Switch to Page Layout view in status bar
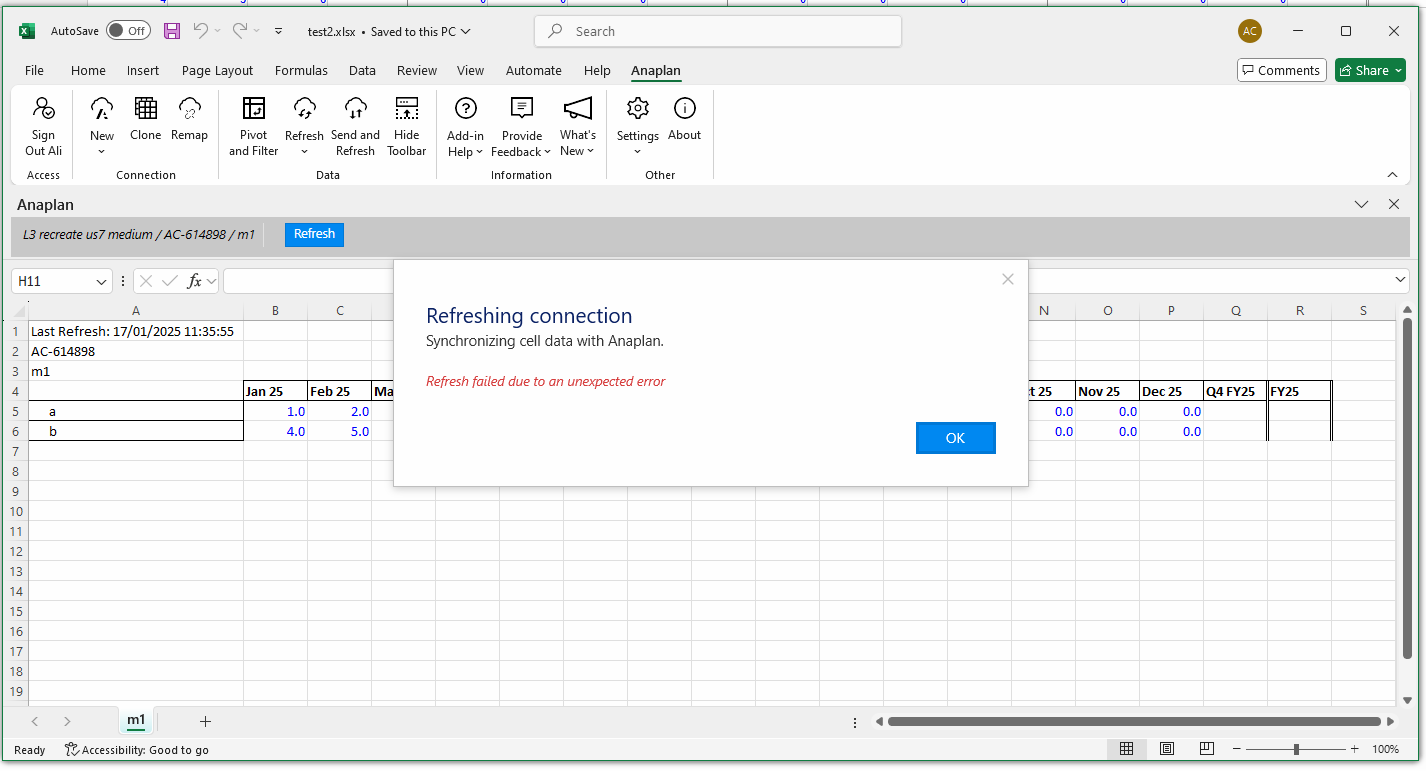The height and width of the screenshot is (771, 1426). pyautogui.click(x=1167, y=749)
